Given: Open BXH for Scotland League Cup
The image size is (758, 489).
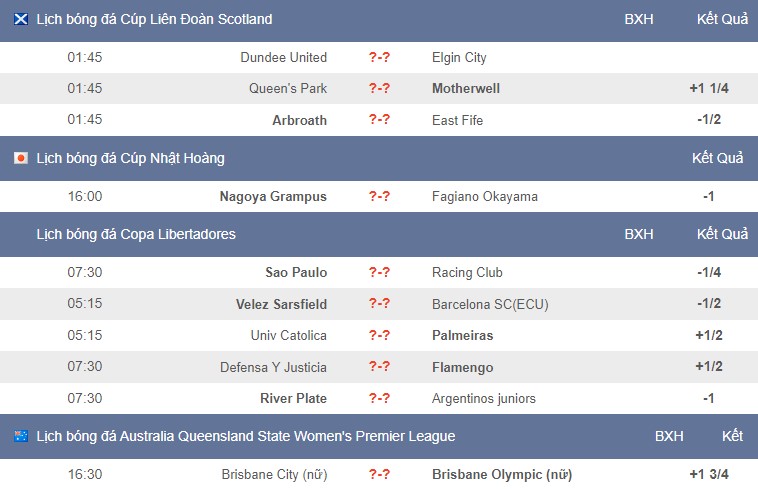Looking at the screenshot, I should tap(639, 19).
